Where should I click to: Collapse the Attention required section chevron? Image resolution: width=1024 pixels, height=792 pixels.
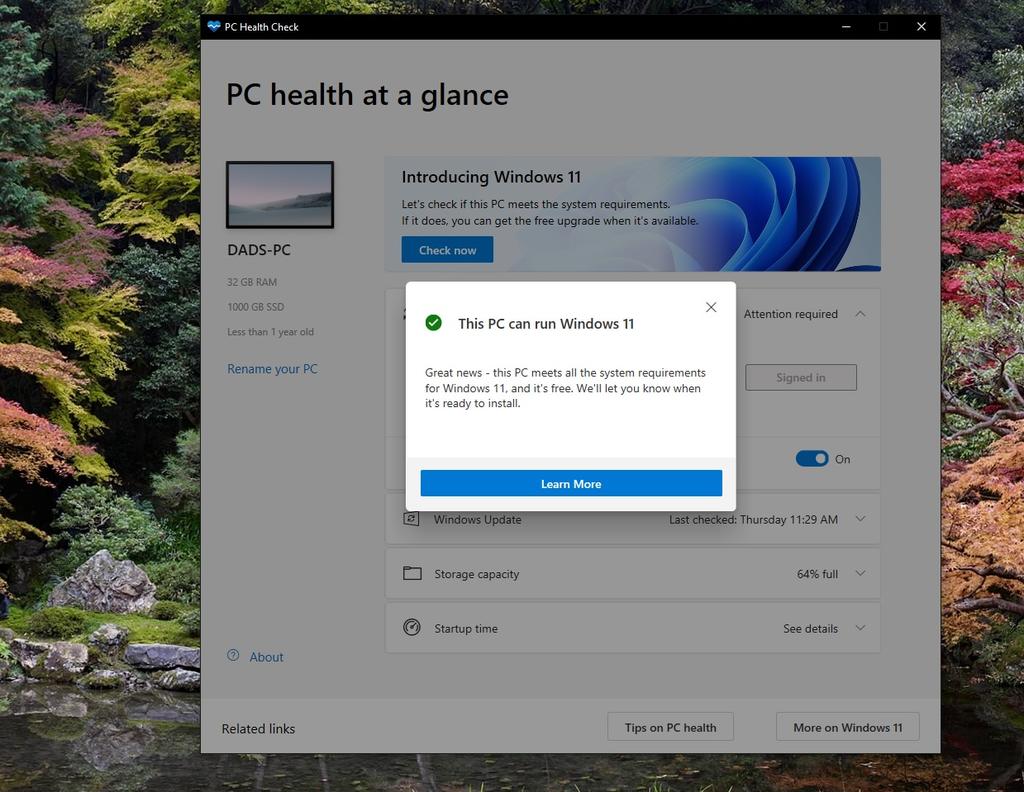coord(861,314)
